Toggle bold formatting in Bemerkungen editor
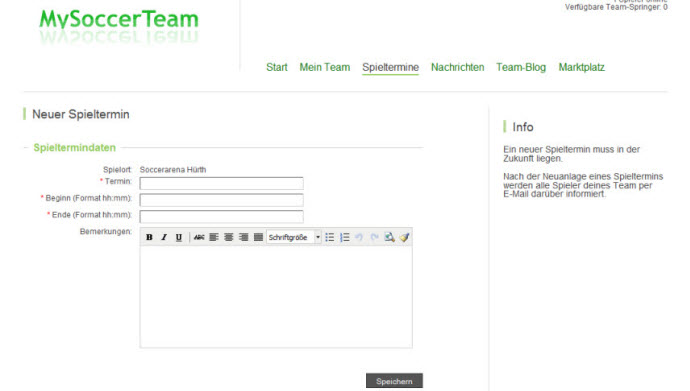The width and height of the screenshot is (690, 391). click(149, 237)
